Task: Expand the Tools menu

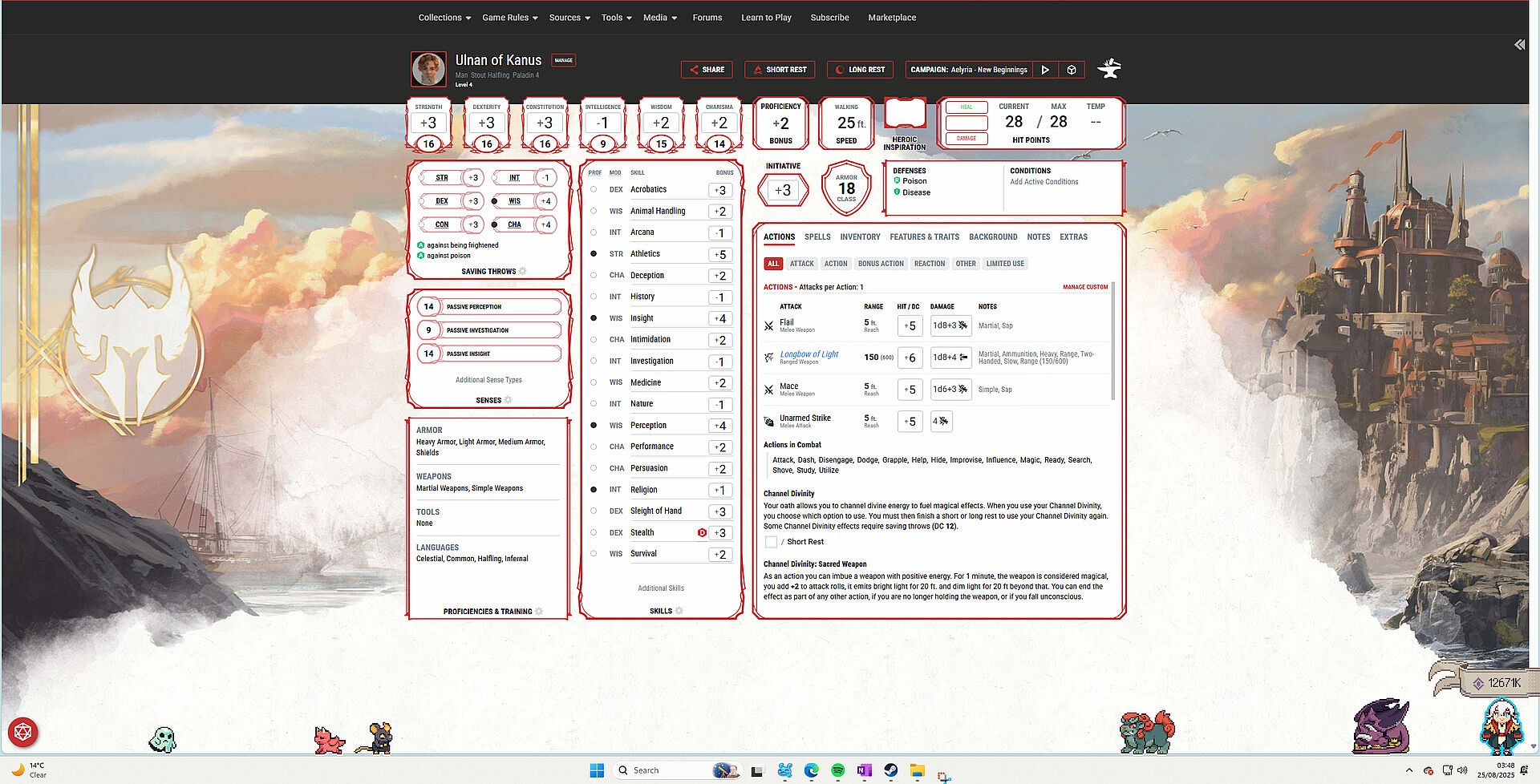Action: (x=617, y=18)
